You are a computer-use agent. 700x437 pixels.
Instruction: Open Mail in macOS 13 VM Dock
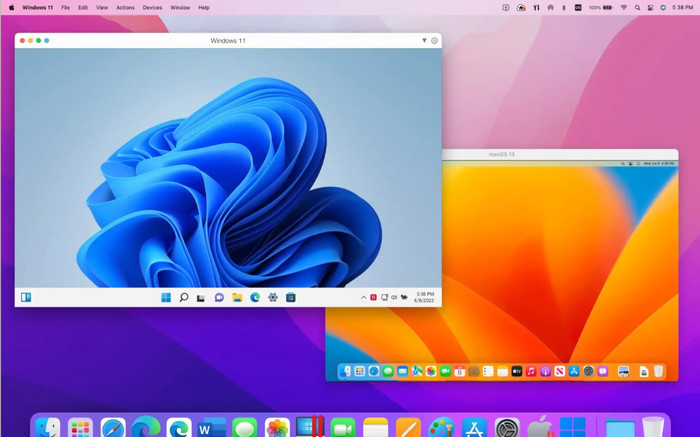[x=402, y=371]
